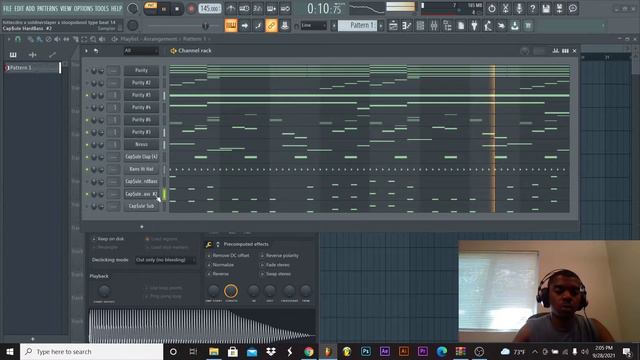Image resolution: width=640 pixels, height=360 pixels.
Task: Click the Channel rack undo arrow icon
Action: [x=96, y=51]
